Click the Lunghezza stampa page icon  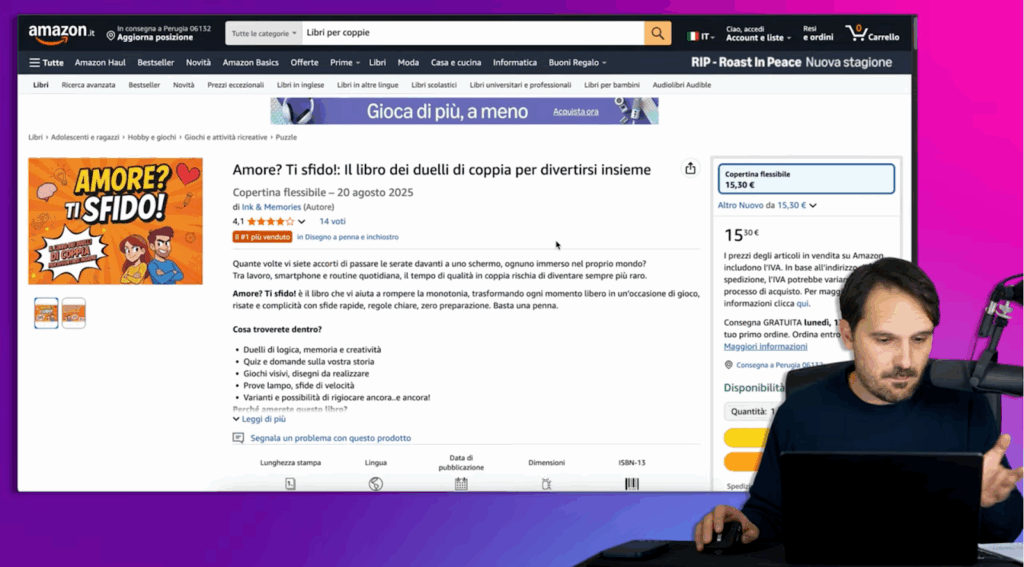tap(291, 484)
